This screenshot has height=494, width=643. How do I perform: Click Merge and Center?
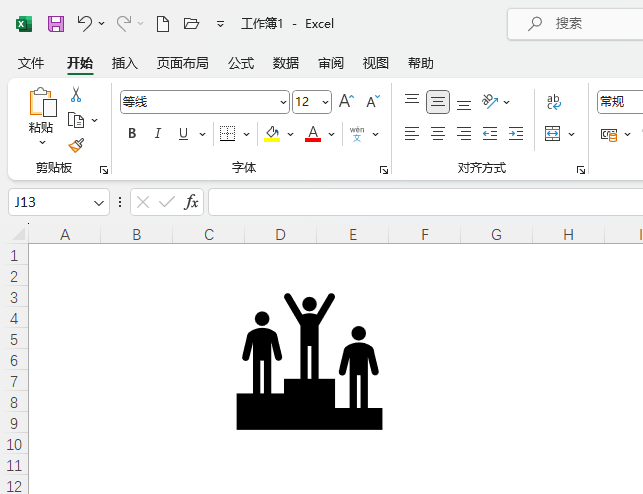point(552,134)
